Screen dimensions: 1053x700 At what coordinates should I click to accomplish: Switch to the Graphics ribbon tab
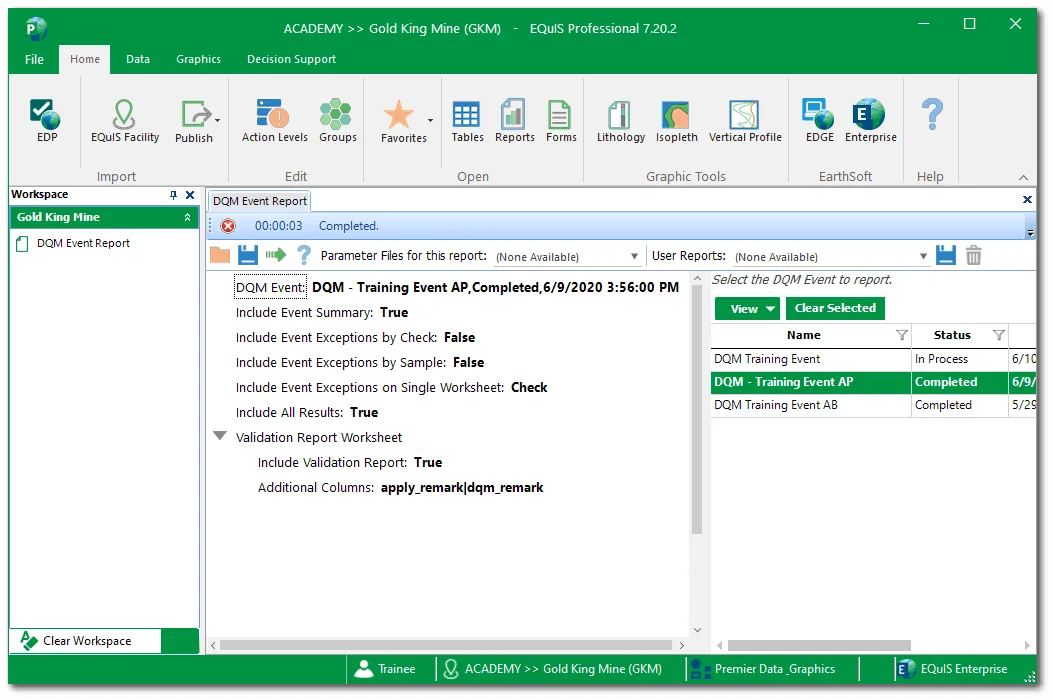(x=198, y=59)
